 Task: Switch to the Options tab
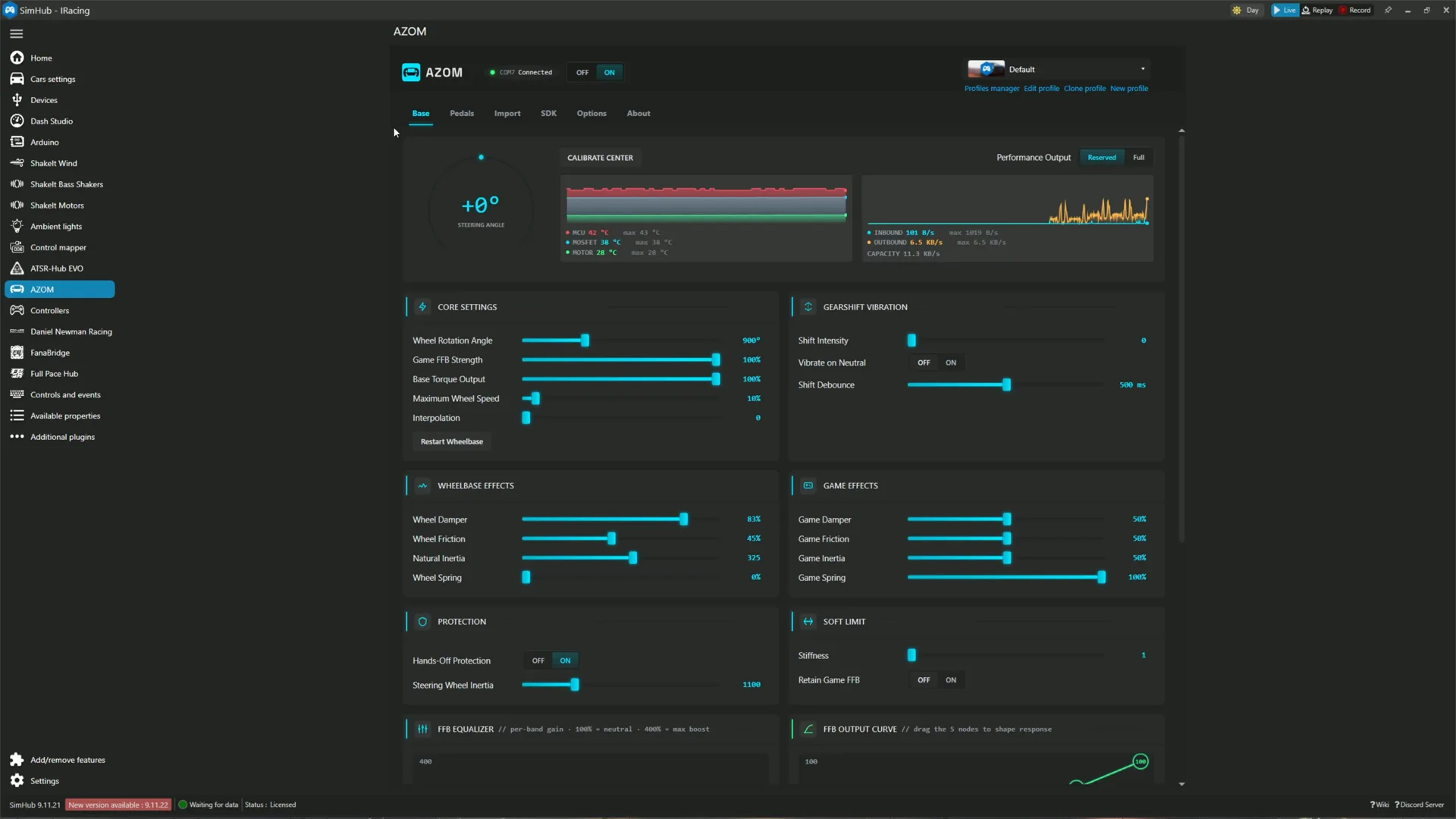click(591, 114)
